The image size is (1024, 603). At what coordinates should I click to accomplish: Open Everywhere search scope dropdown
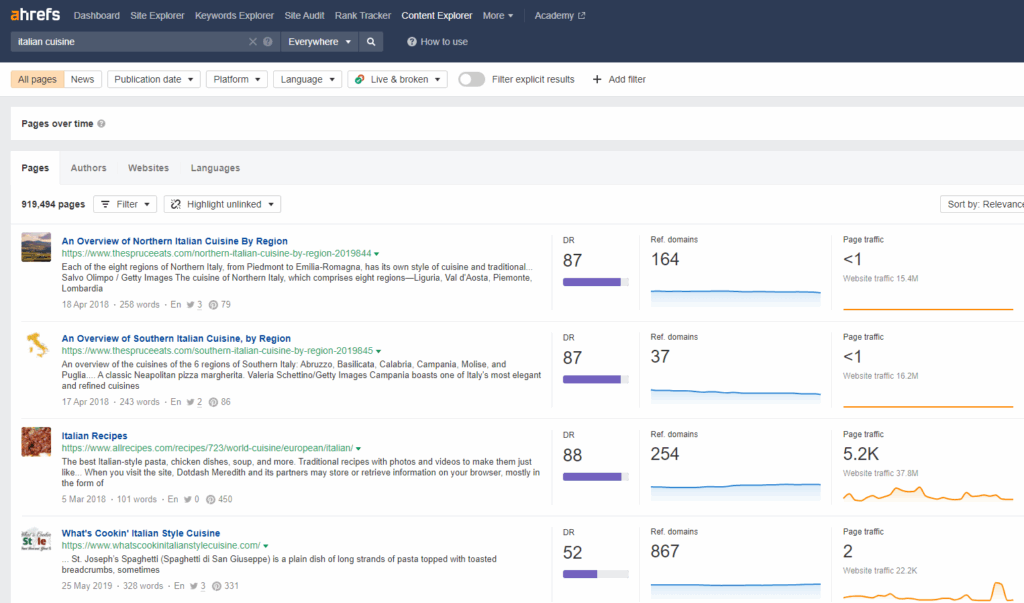[x=319, y=42]
